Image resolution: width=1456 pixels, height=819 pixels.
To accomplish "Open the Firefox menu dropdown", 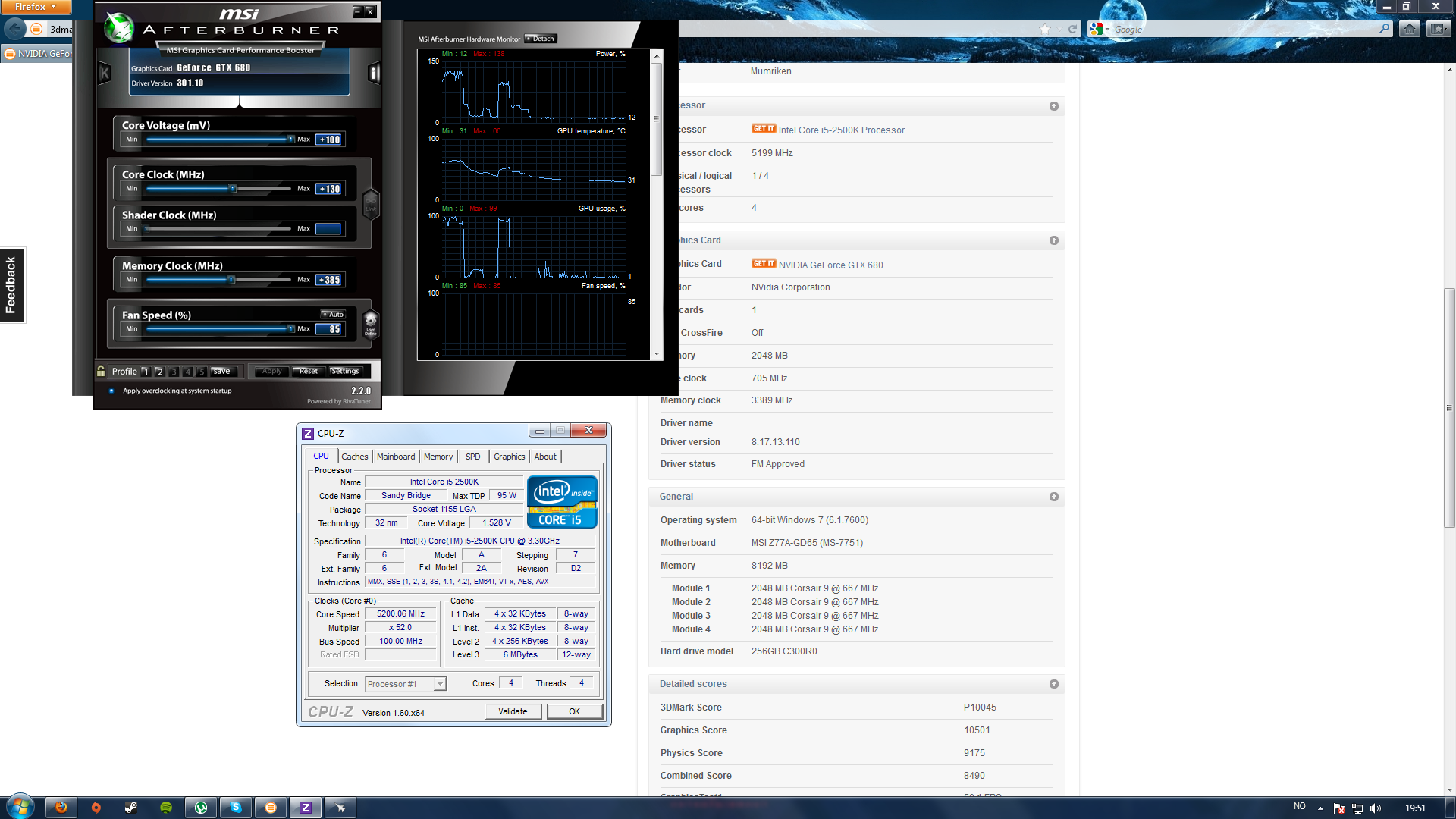I will coord(36,7).
